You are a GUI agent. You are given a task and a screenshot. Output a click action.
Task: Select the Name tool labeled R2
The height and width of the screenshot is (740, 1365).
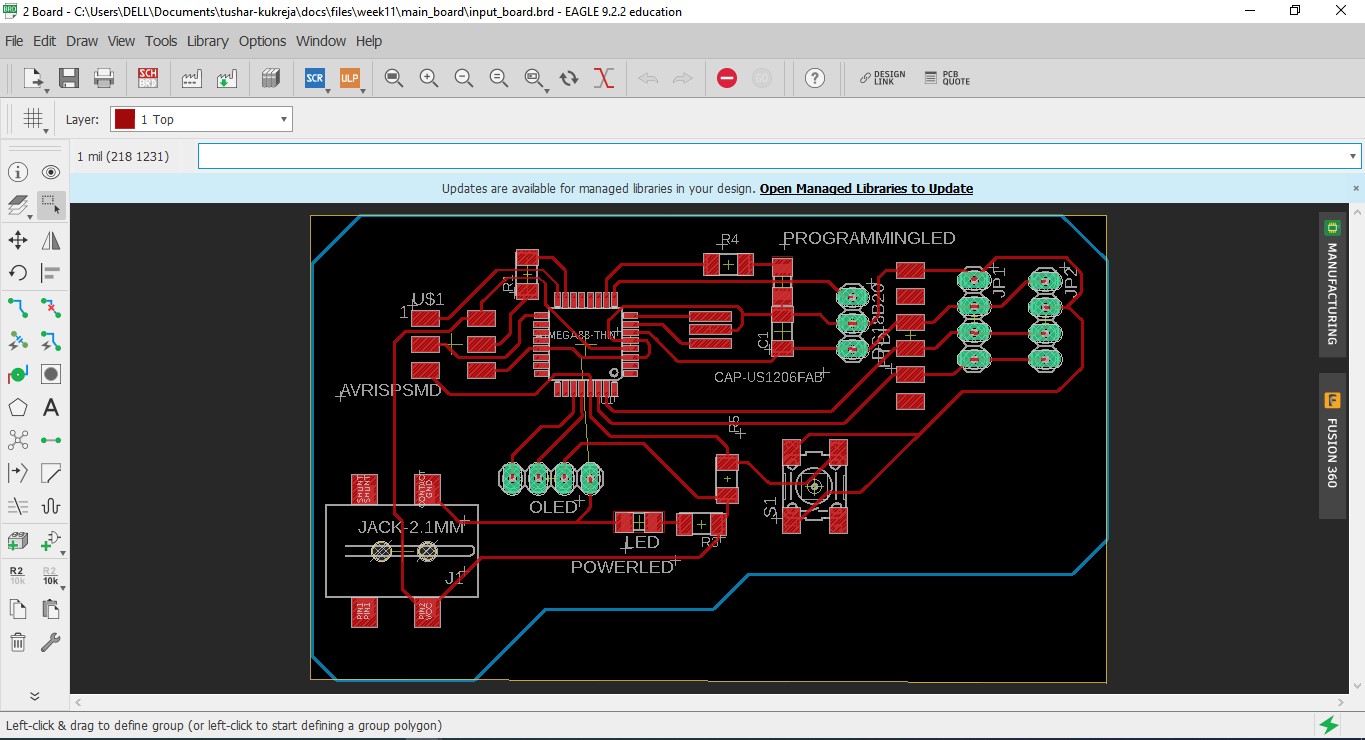click(18, 575)
